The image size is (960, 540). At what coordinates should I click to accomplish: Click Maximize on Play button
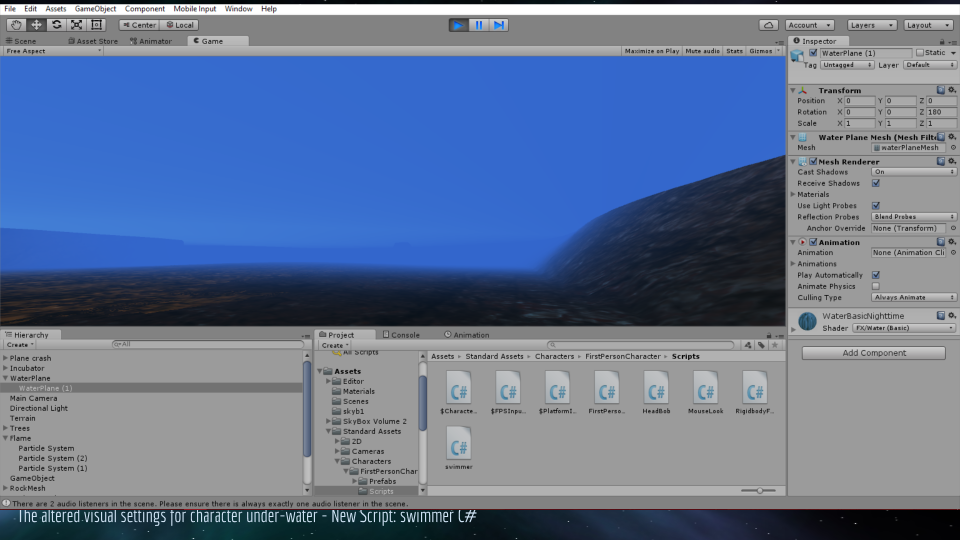(x=652, y=51)
